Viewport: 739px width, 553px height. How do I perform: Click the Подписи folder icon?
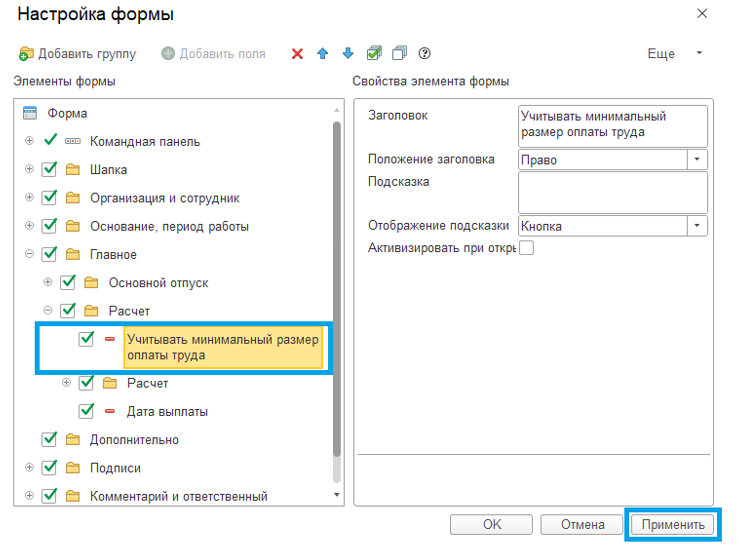pos(73,468)
